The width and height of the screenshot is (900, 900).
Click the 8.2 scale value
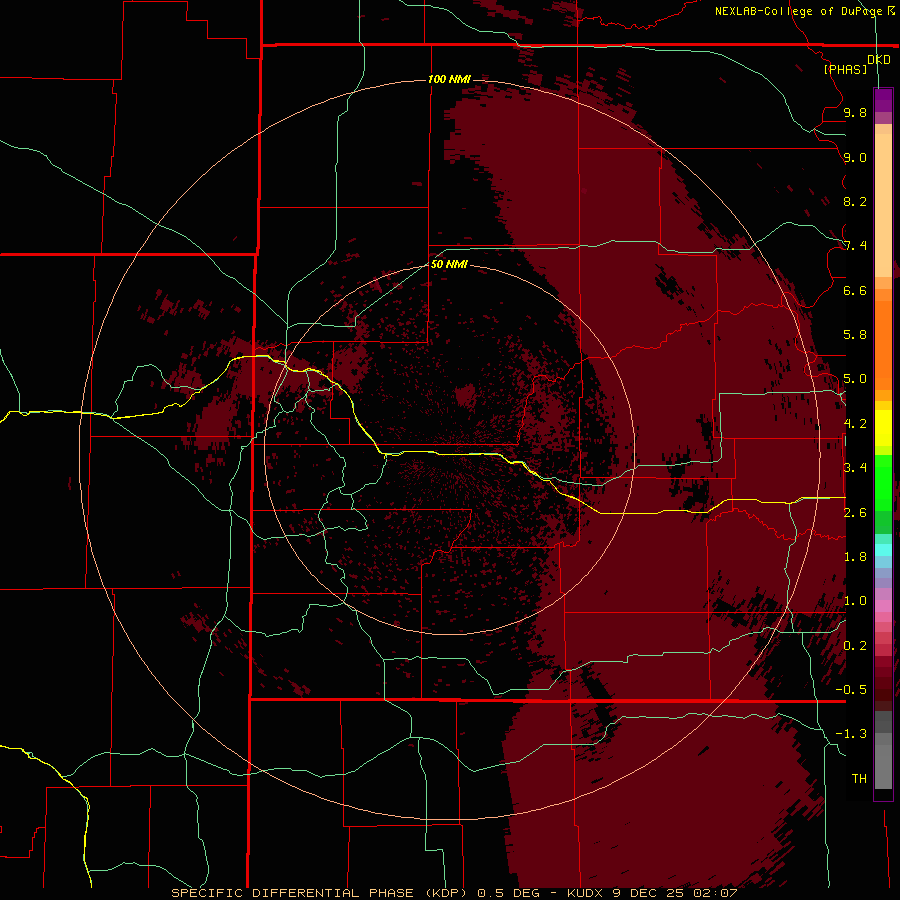(855, 201)
